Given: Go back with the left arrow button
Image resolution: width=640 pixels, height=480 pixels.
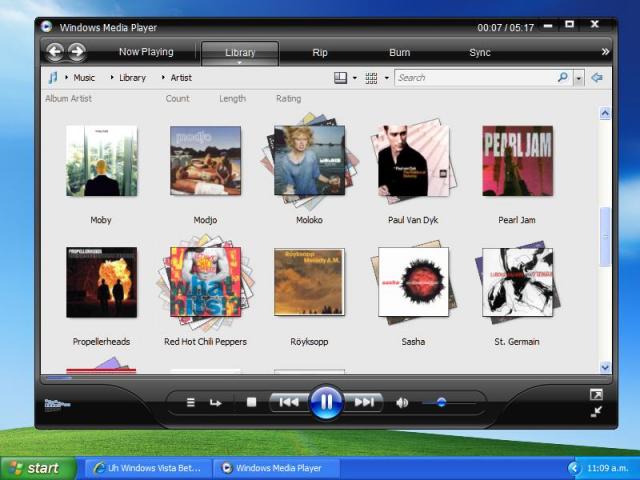Looking at the screenshot, I should tap(55, 52).
